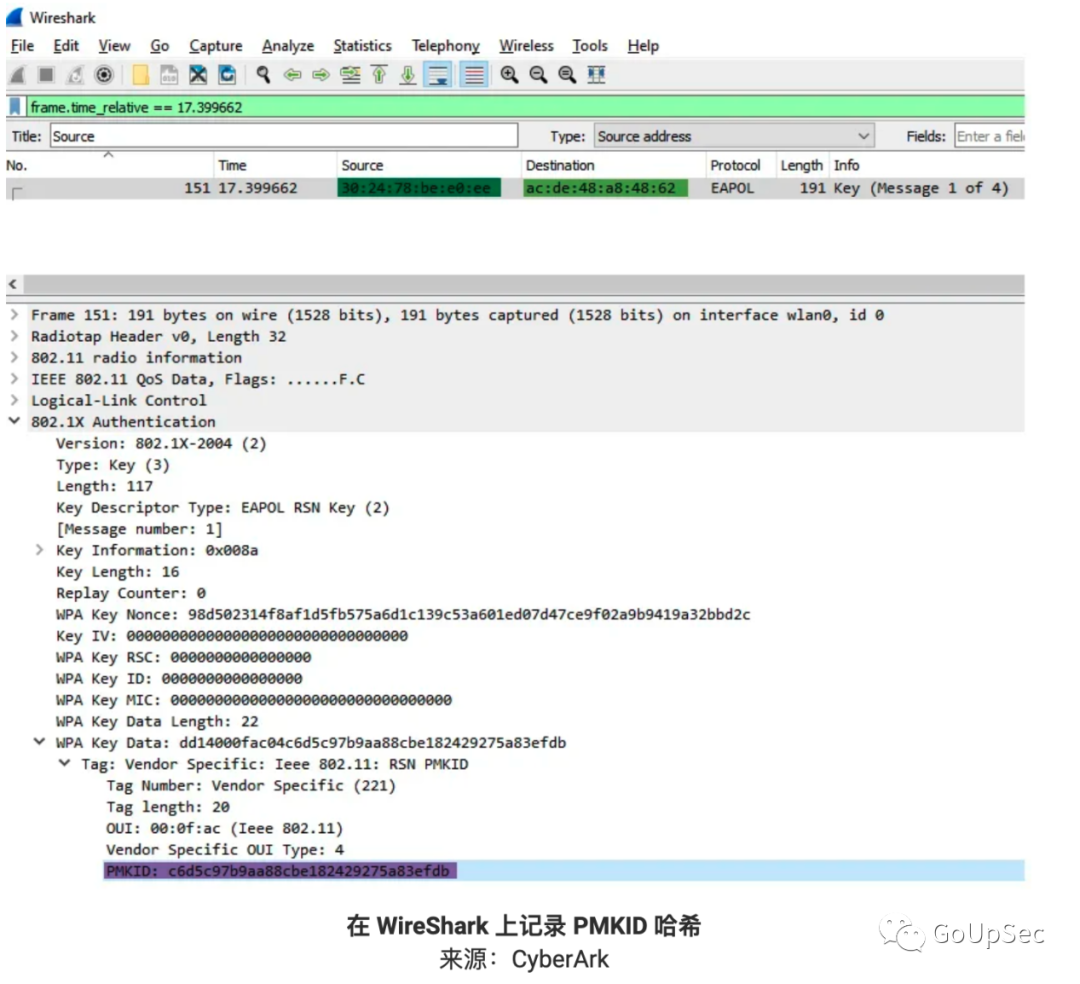Click the display filter bookmark icon
This screenshot has height=984, width=1080.
click(x=14, y=107)
